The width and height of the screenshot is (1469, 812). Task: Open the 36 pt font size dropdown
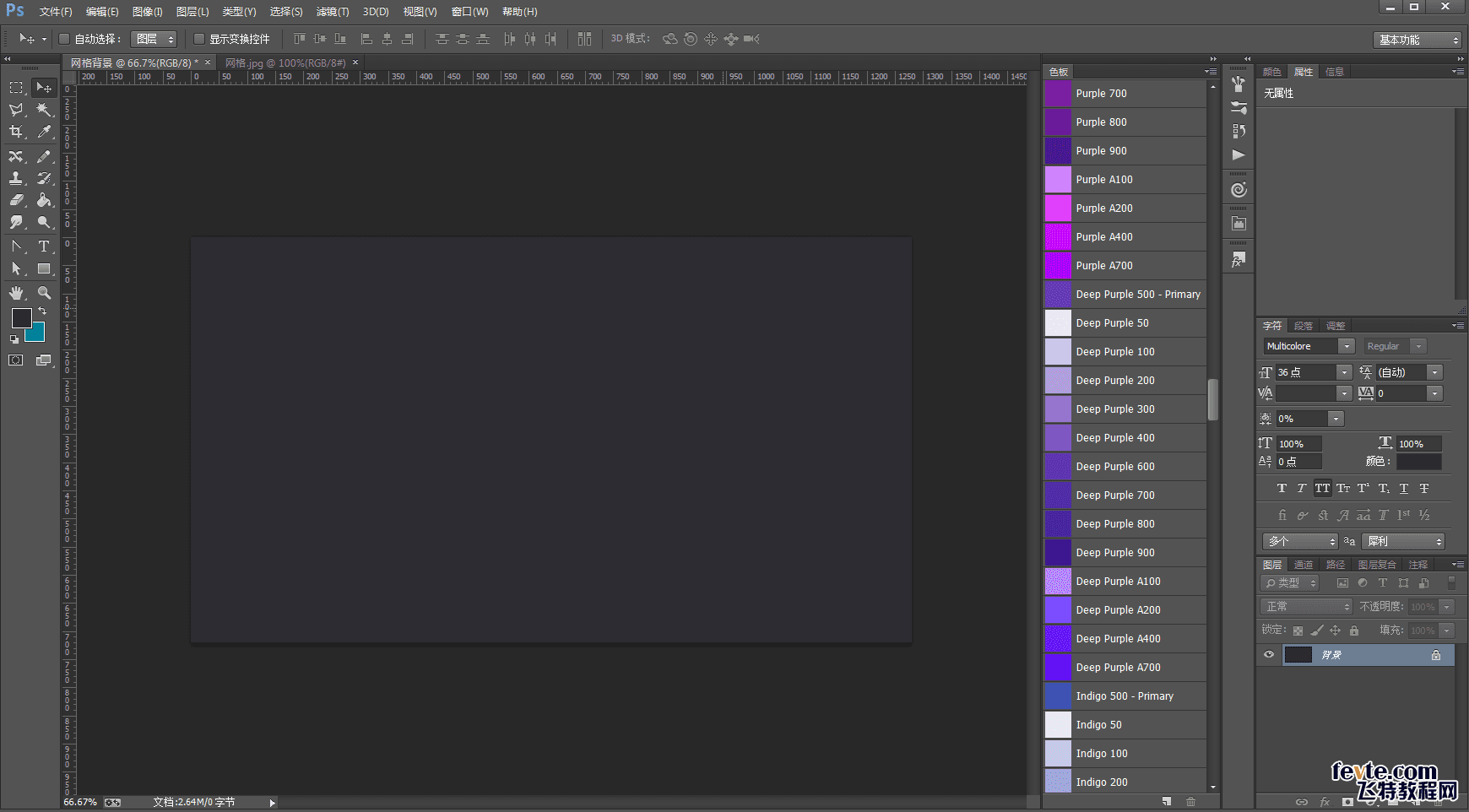click(1343, 372)
